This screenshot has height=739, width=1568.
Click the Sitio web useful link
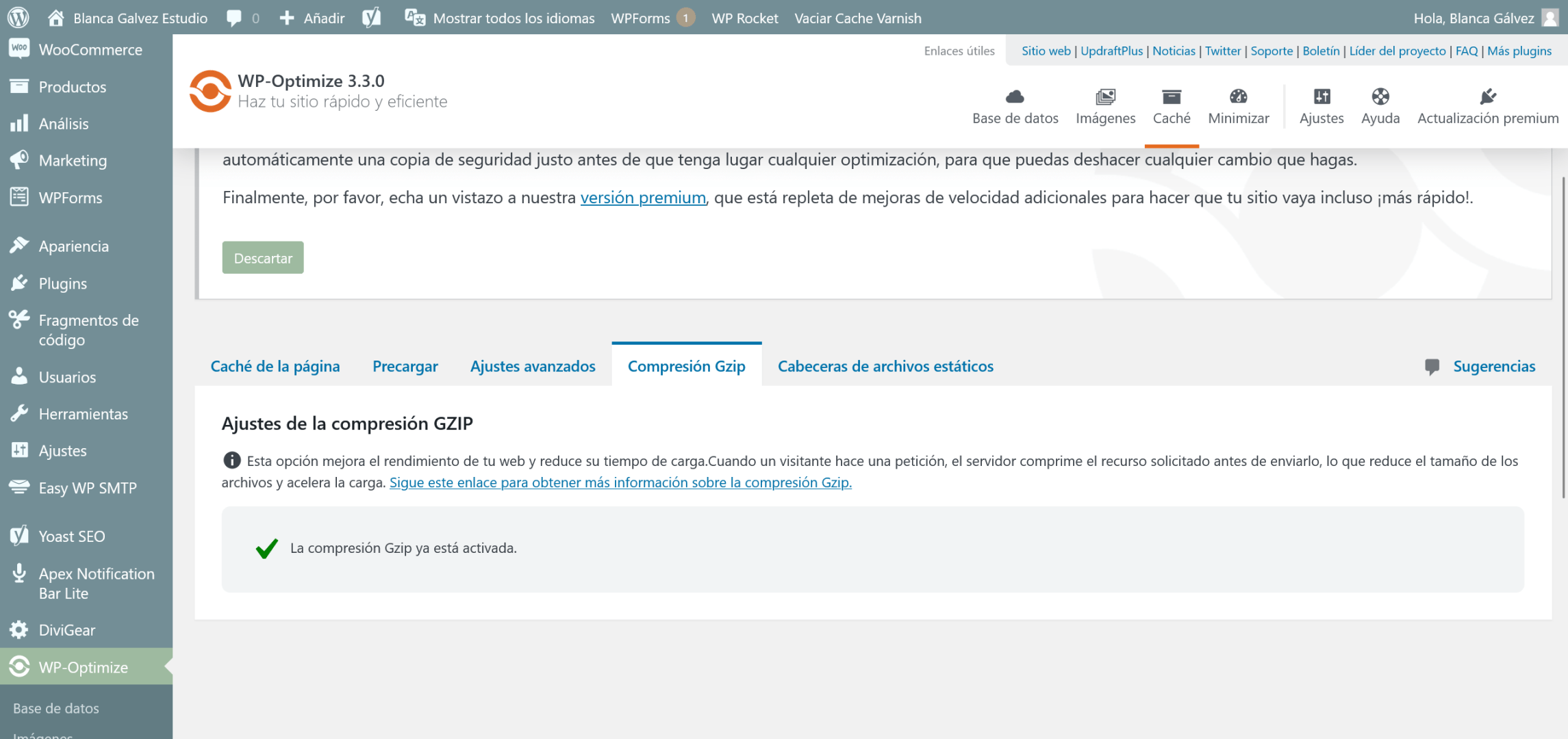[x=1046, y=51]
